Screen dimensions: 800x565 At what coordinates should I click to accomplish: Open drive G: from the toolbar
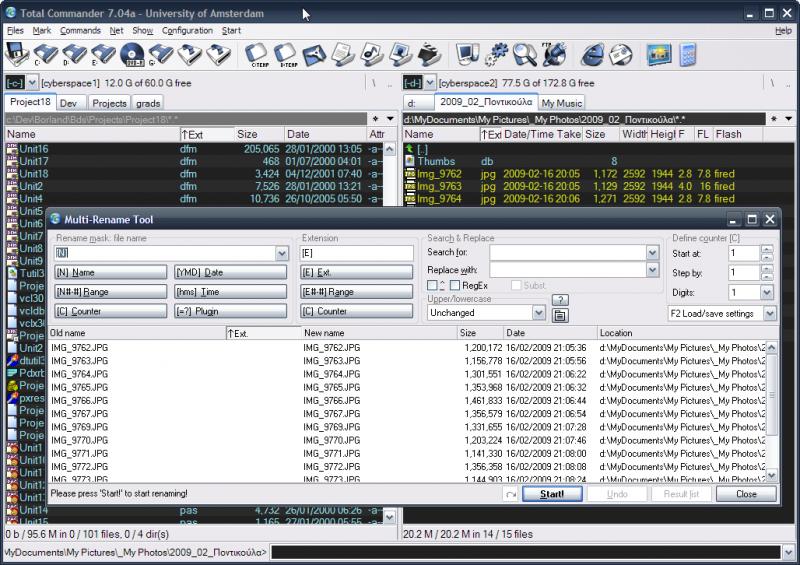[x=160, y=55]
